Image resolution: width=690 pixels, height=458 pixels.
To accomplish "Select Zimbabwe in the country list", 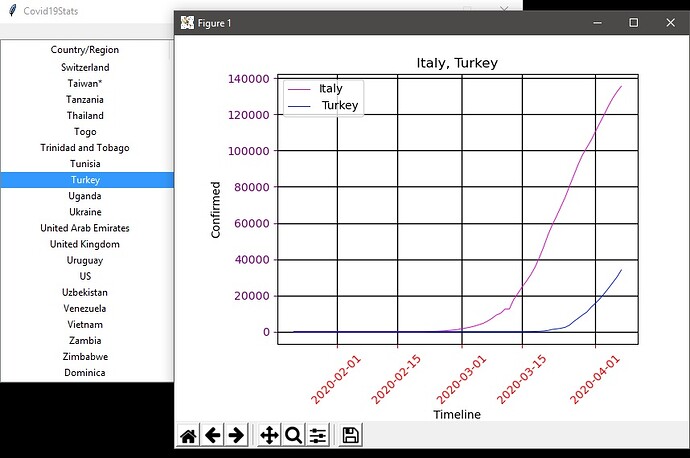I will (x=85, y=356).
